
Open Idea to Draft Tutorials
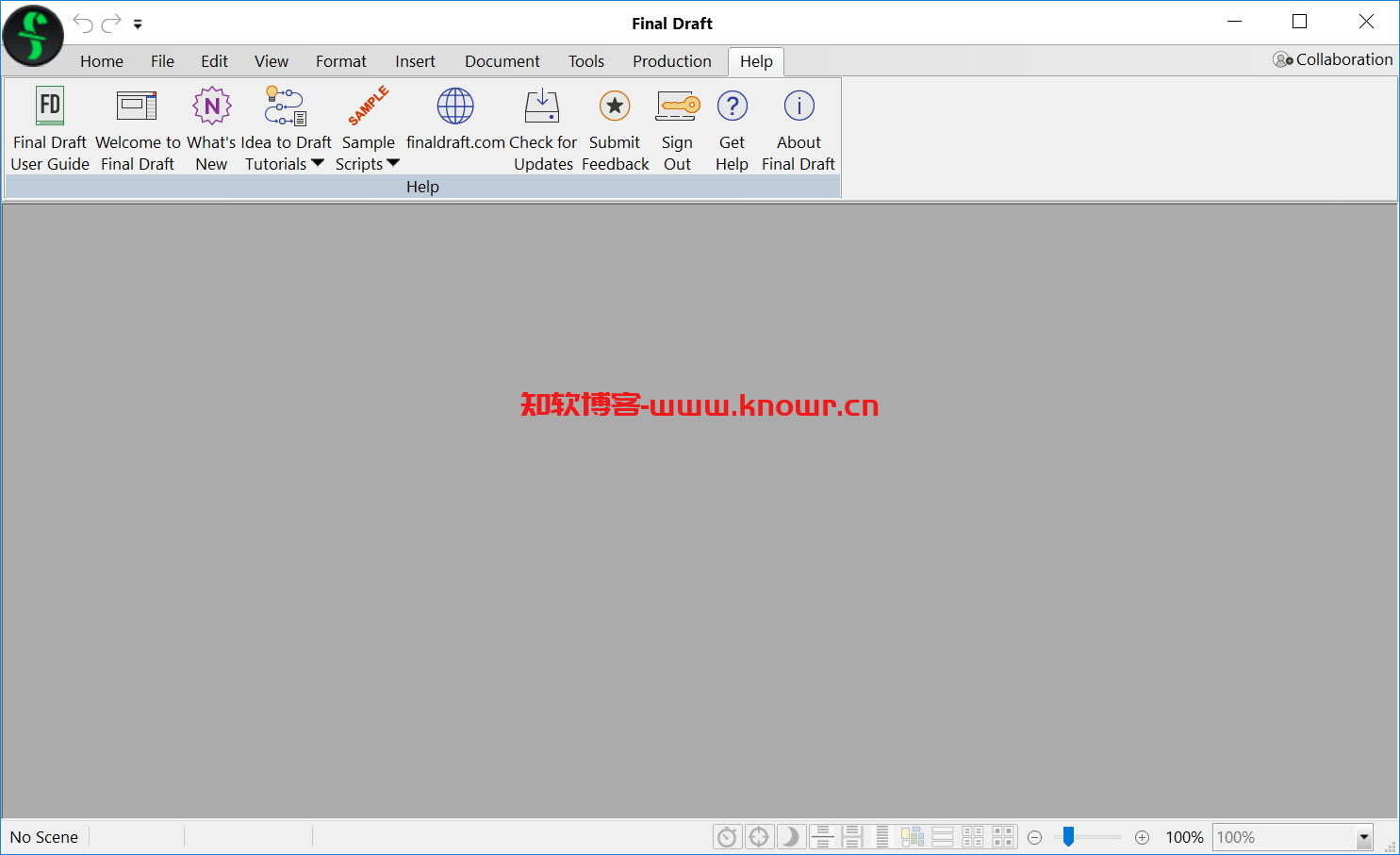coord(286,129)
